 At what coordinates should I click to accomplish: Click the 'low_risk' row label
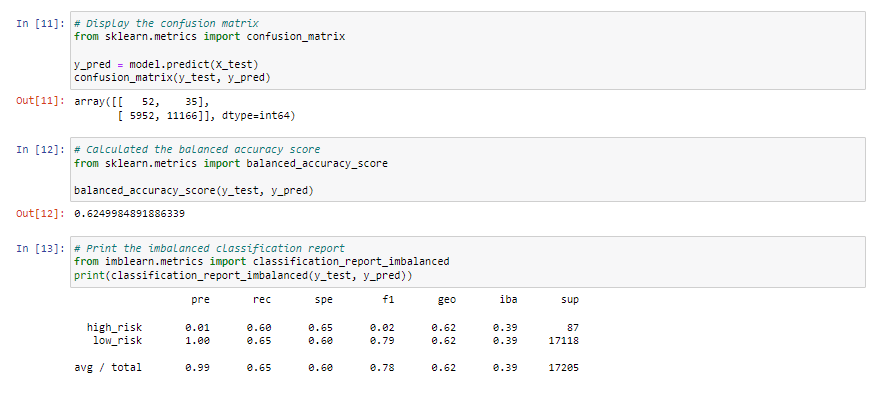117,340
